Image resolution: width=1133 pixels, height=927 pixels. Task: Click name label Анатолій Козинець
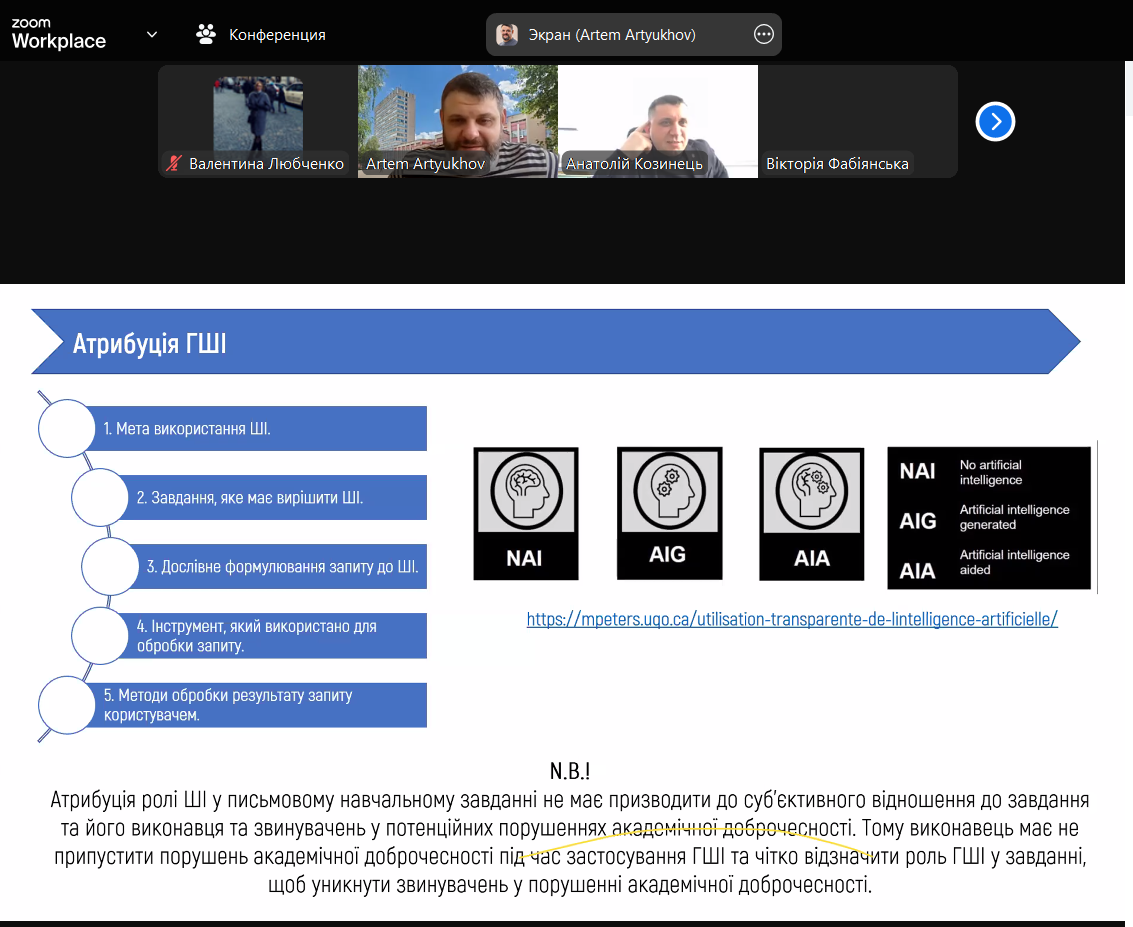(634, 164)
